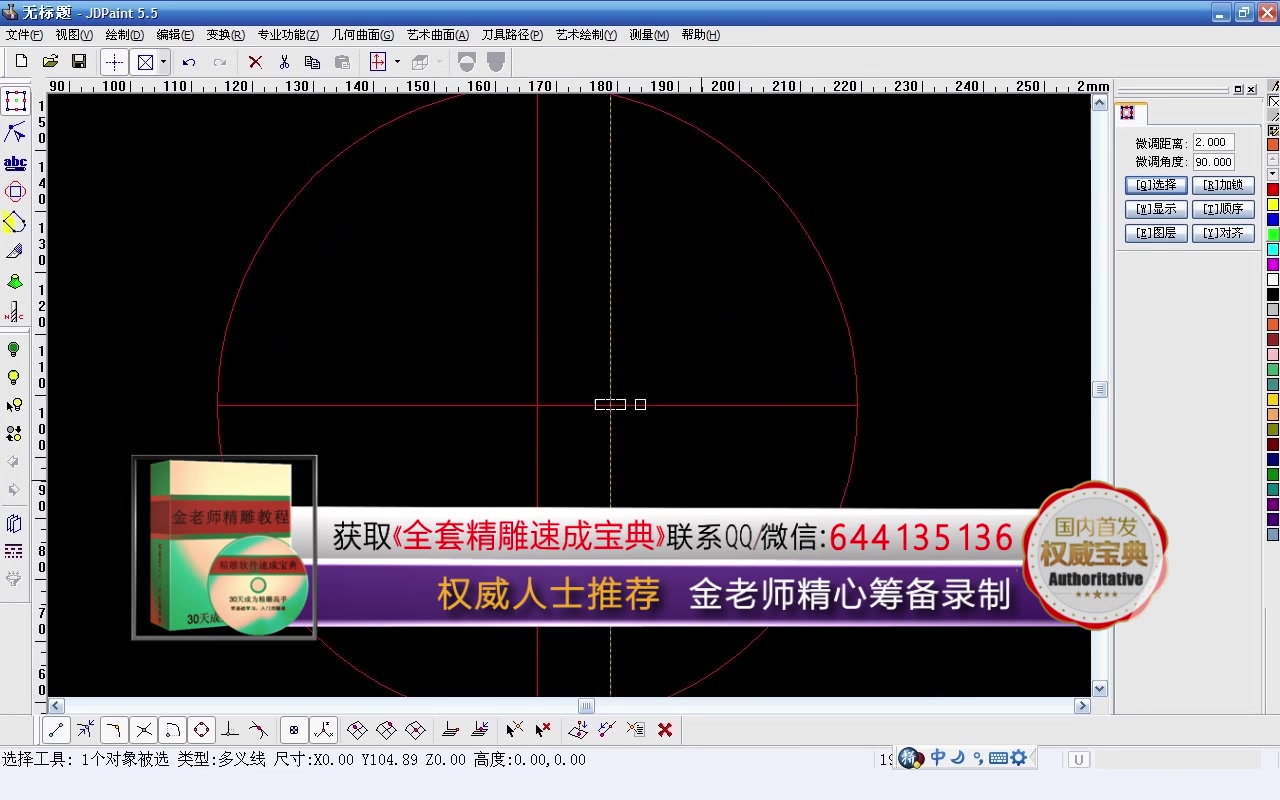Open a file with the Open folder icon
This screenshot has width=1280, height=800.
tap(50, 61)
